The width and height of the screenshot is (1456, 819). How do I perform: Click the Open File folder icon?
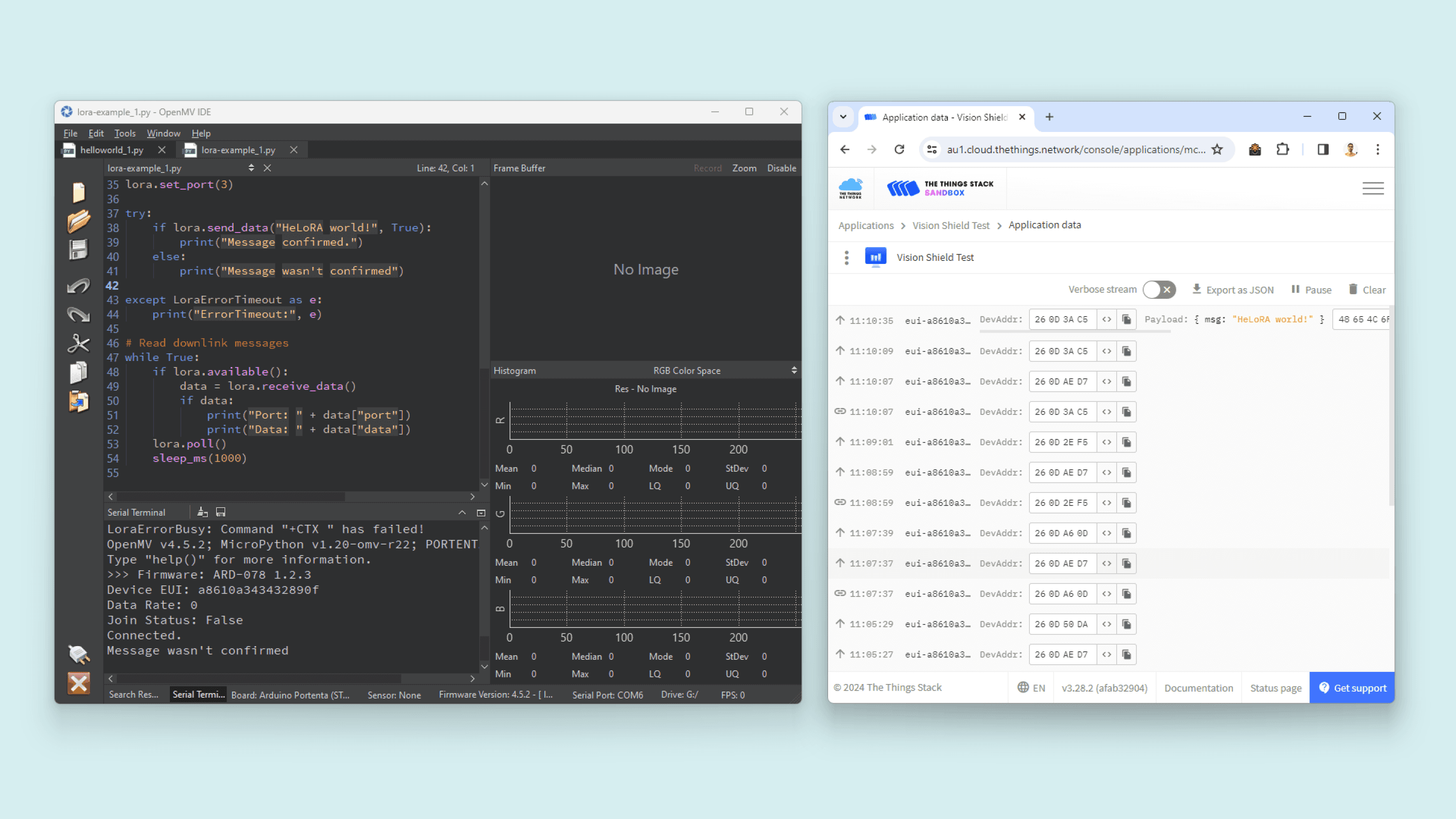pos(78,221)
